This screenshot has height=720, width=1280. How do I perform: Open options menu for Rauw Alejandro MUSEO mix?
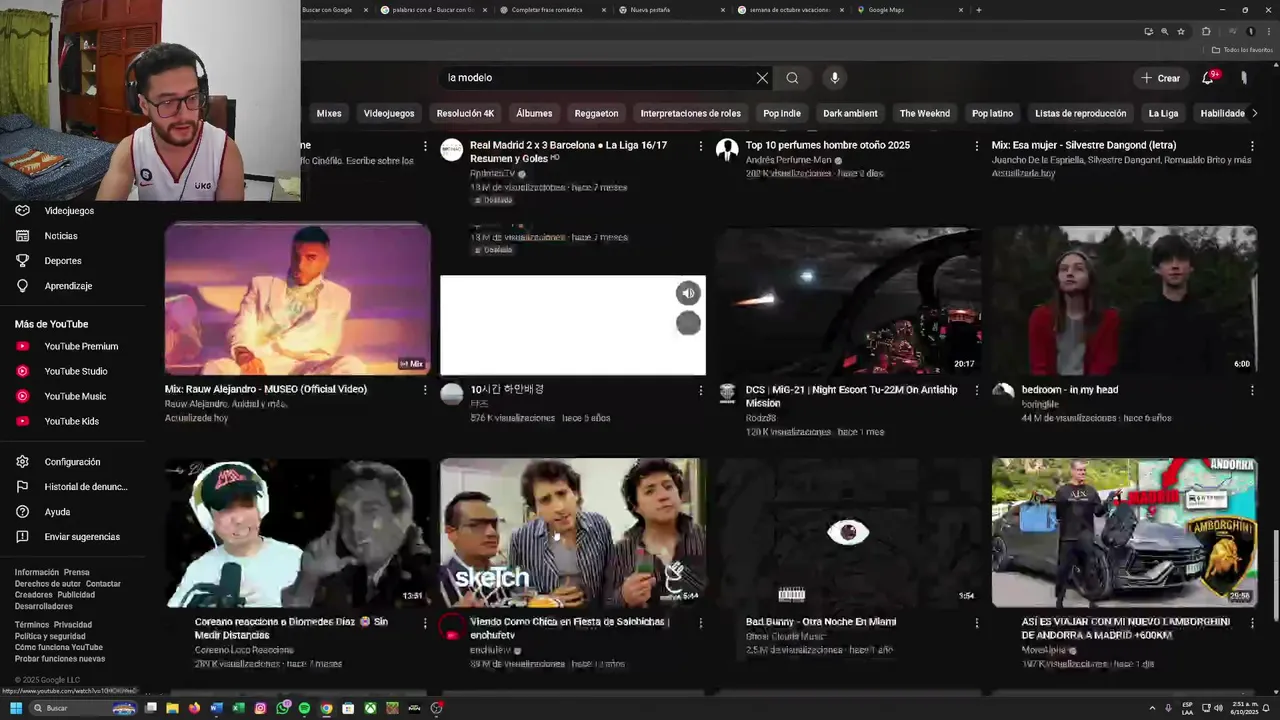[424, 390]
